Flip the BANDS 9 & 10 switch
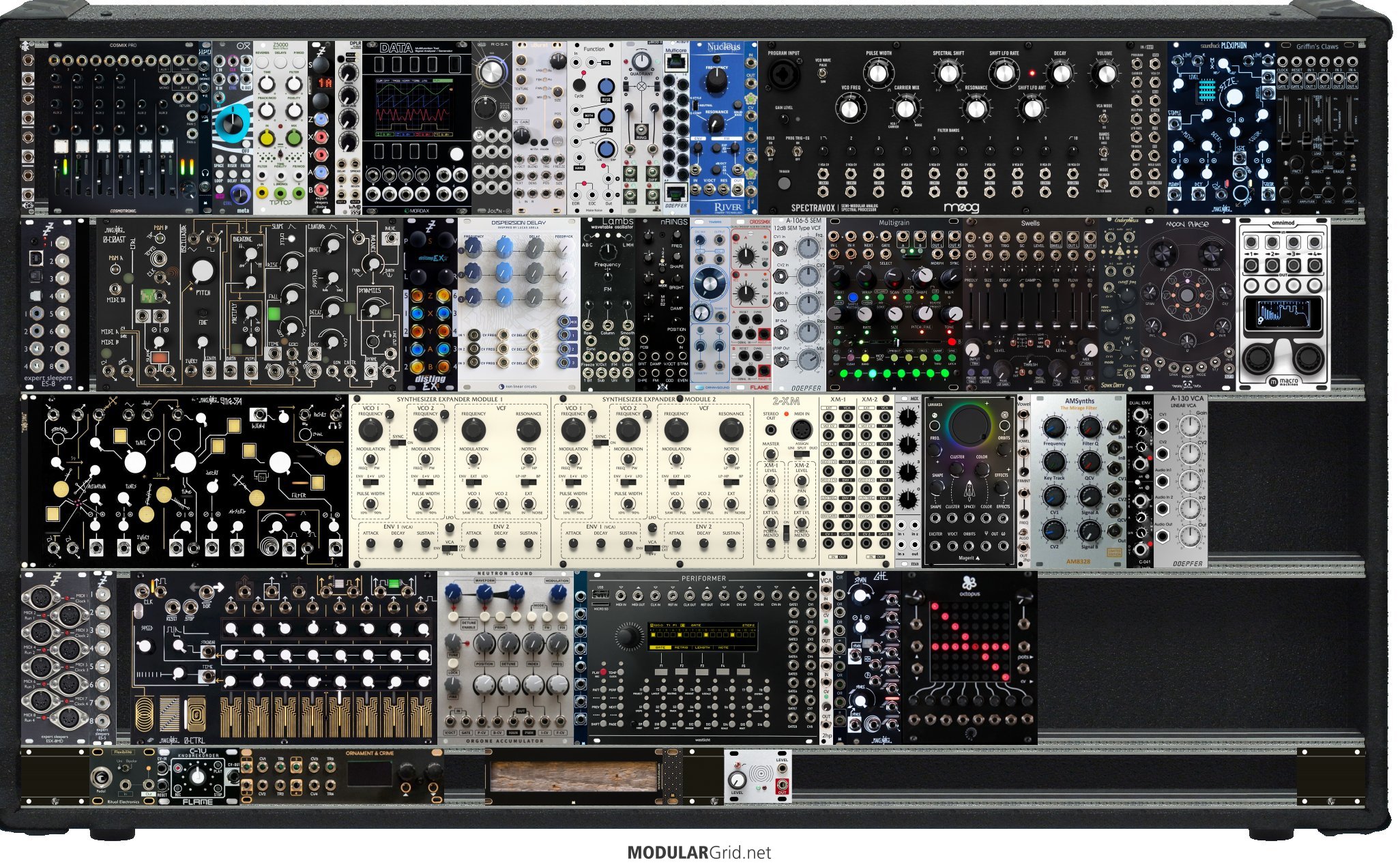Viewport: 1400px width, 867px height. [1104, 151]
